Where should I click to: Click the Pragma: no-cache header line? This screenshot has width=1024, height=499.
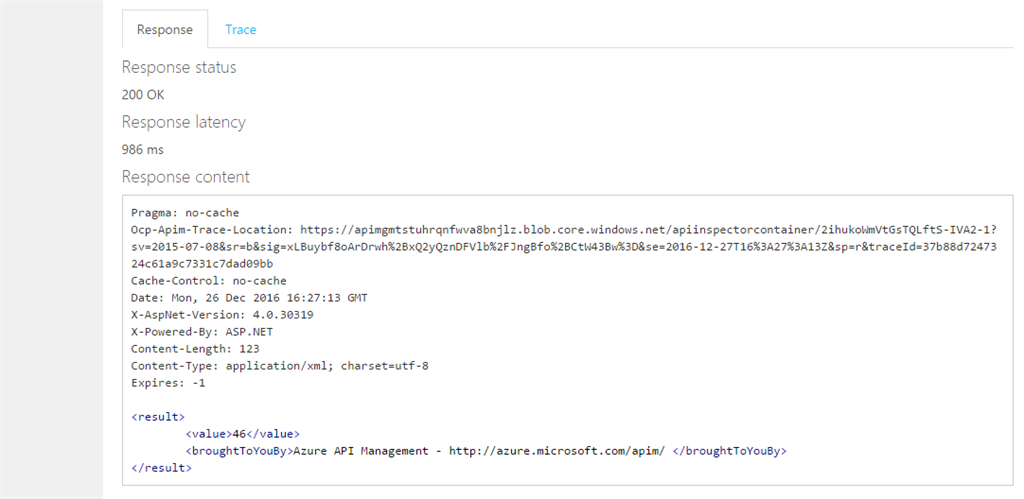185,213
